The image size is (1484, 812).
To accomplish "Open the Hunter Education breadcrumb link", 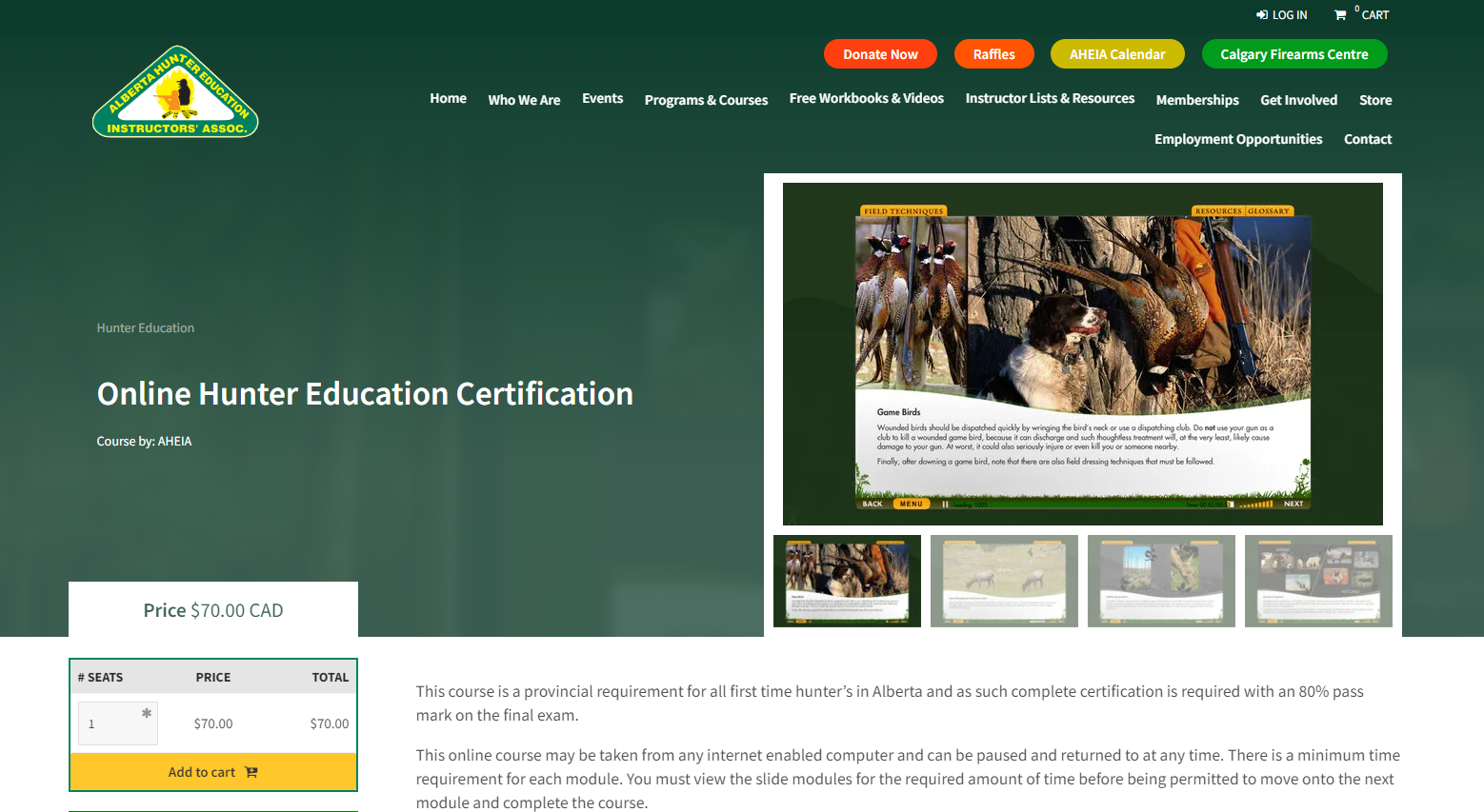I will click(145, 327).
